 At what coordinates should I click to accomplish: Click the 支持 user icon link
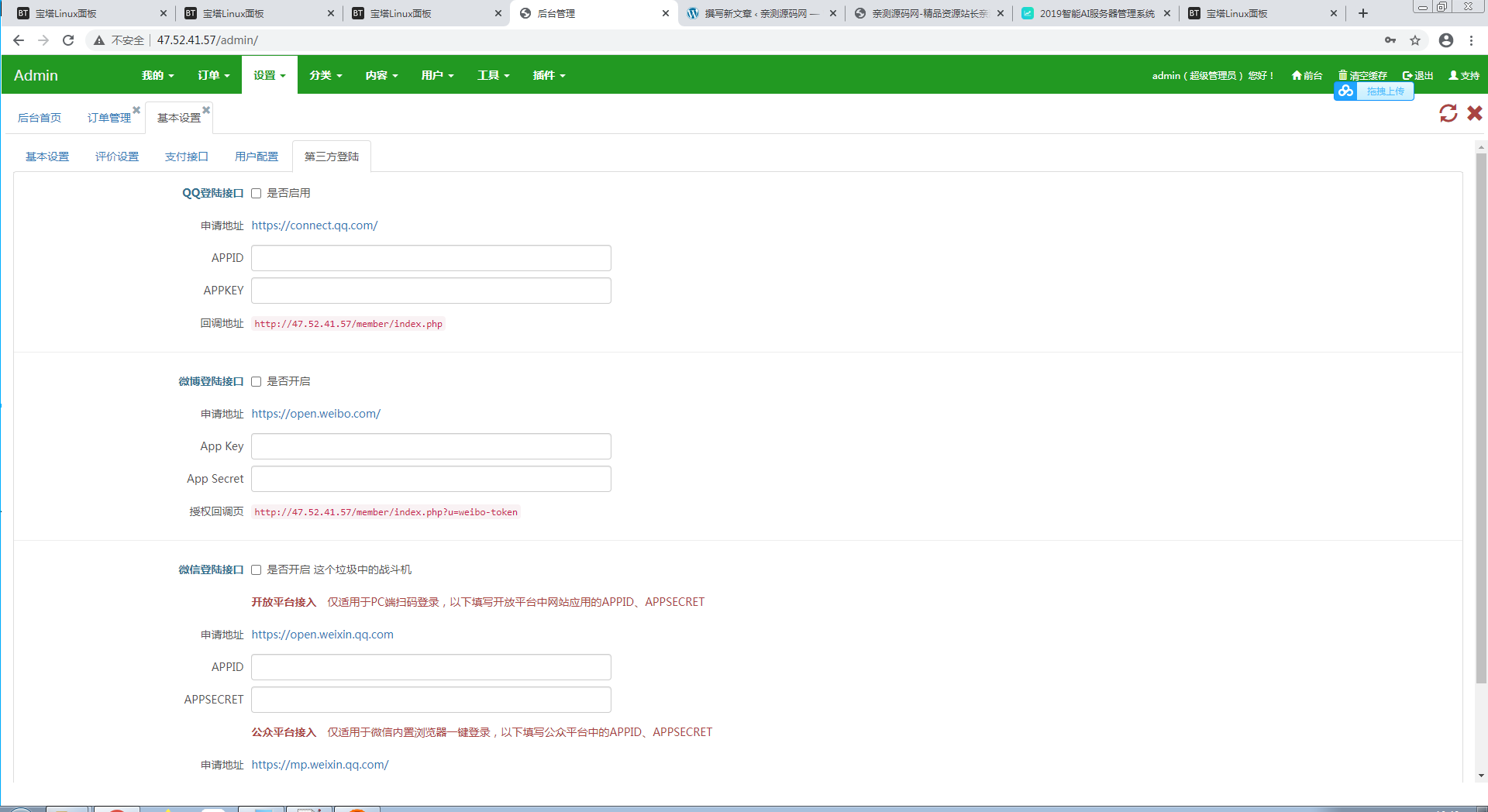coord(1464,75)
